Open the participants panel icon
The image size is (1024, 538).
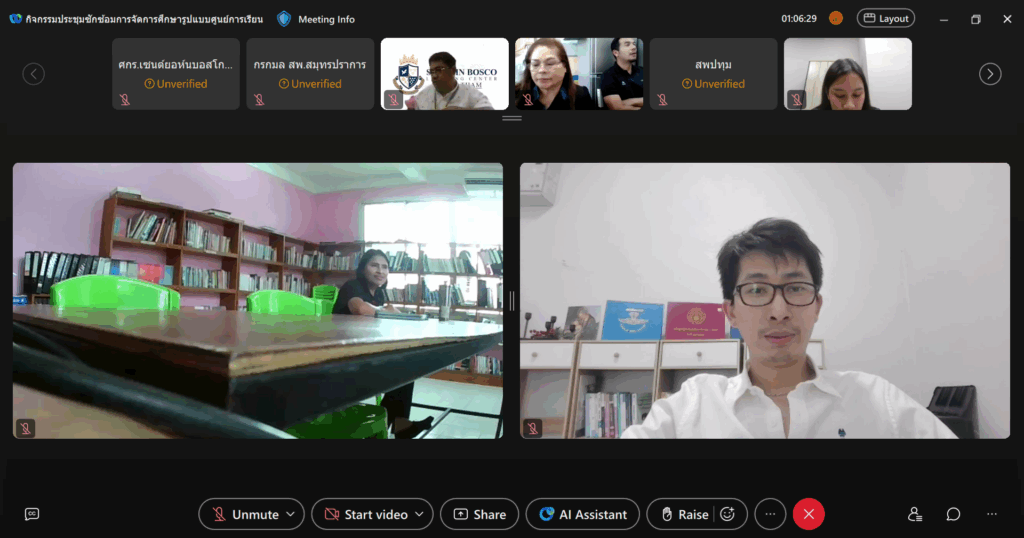click(914, 514)
